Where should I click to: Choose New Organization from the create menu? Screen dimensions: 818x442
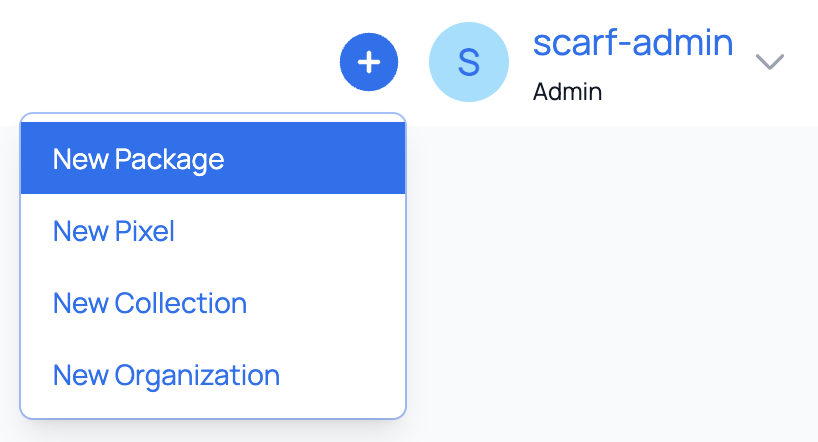(x=166, y=375)
